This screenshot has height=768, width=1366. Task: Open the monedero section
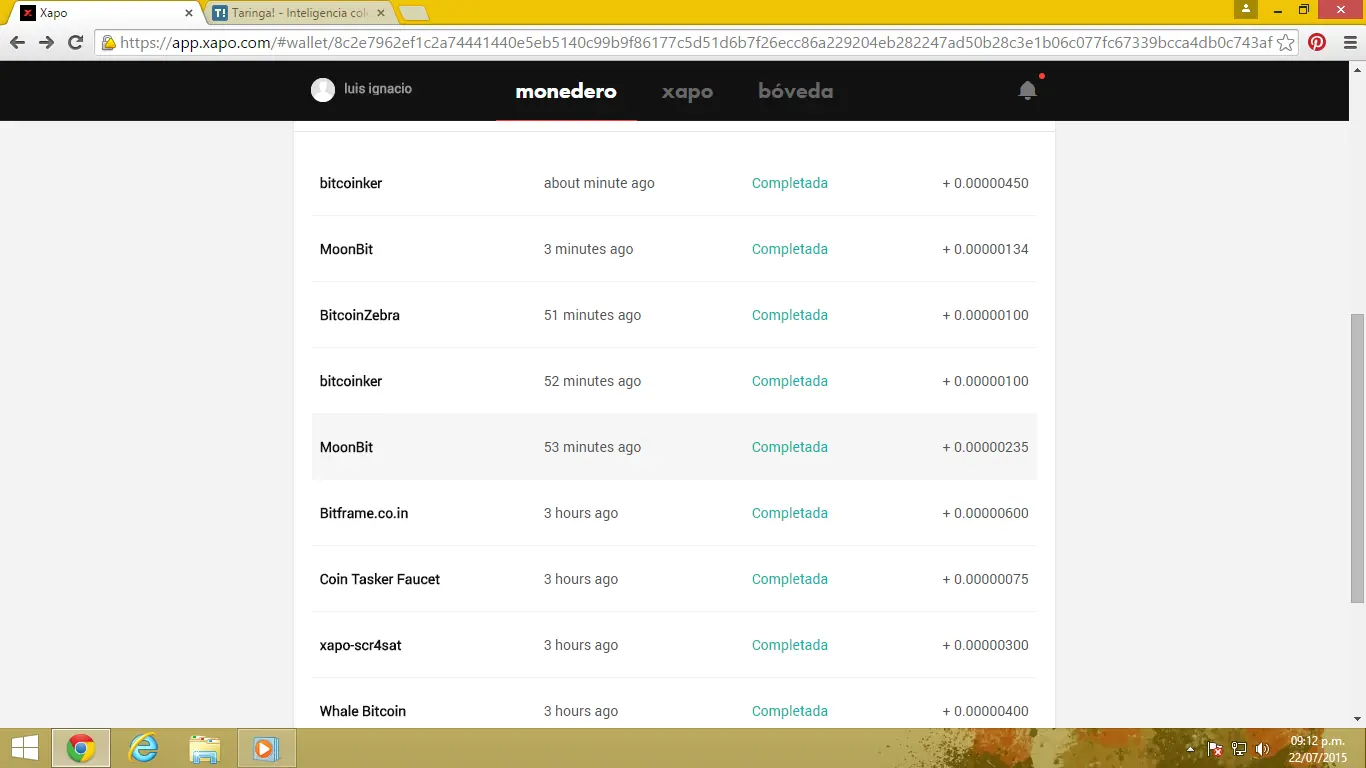click(566, 91)
